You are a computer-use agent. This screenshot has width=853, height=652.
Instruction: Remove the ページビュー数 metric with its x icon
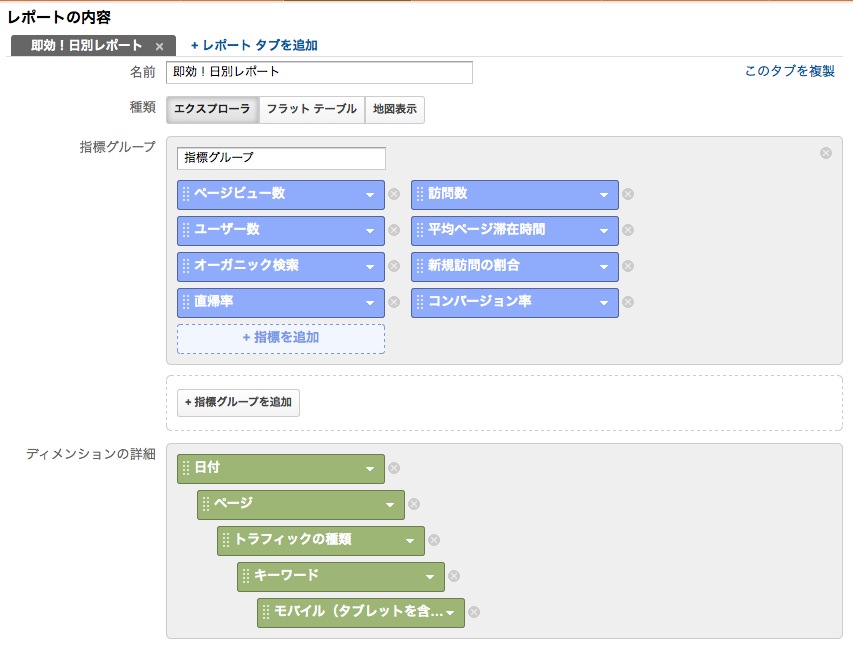[394, 194]
